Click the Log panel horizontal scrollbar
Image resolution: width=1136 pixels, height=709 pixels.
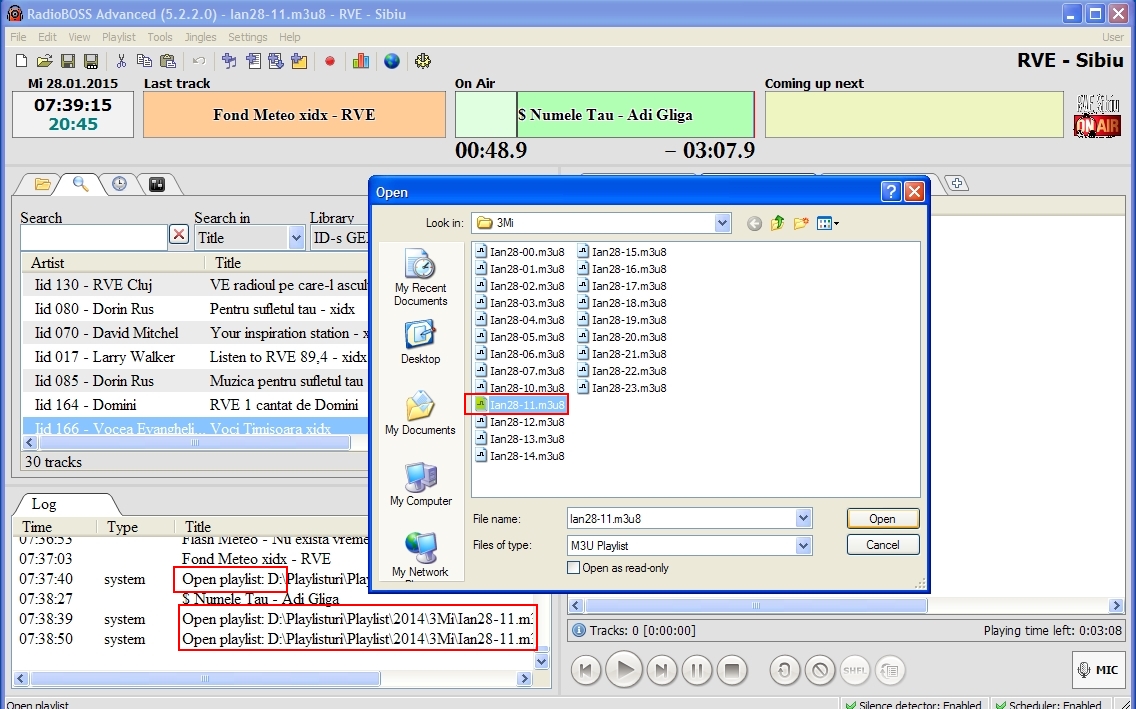click(x=272, y=679)
